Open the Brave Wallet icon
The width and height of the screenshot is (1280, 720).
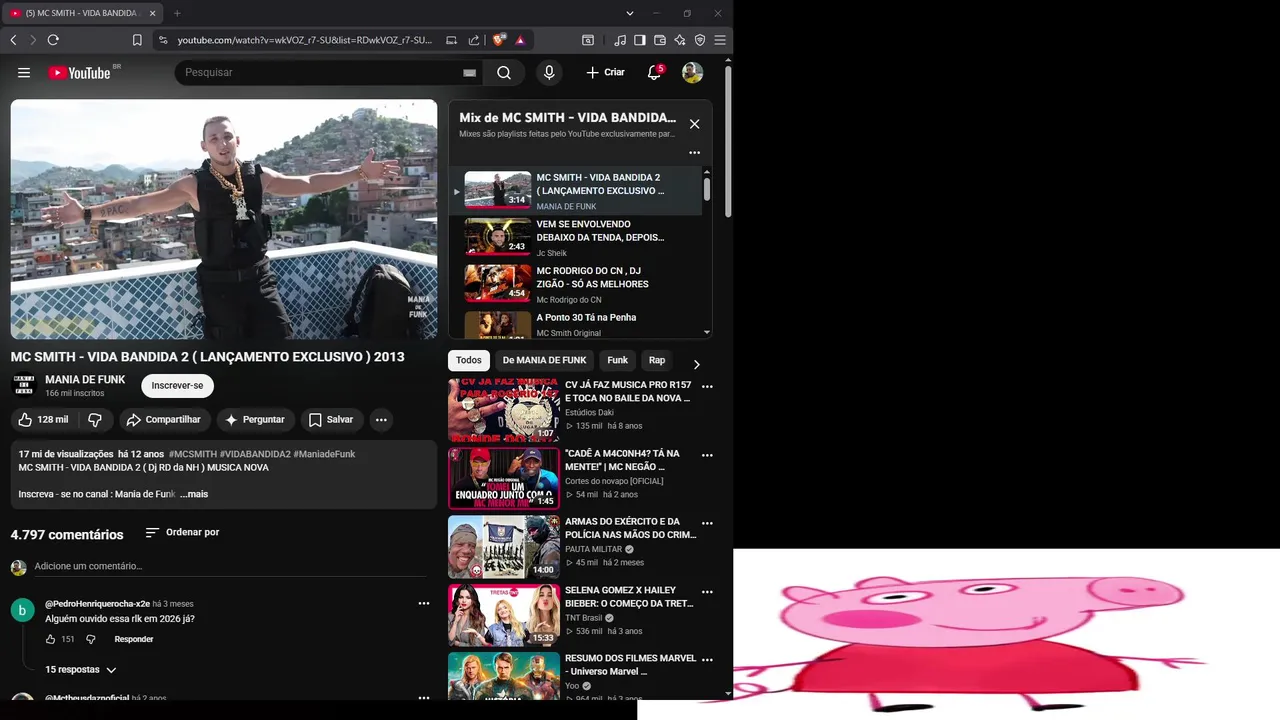coord(660,40)
